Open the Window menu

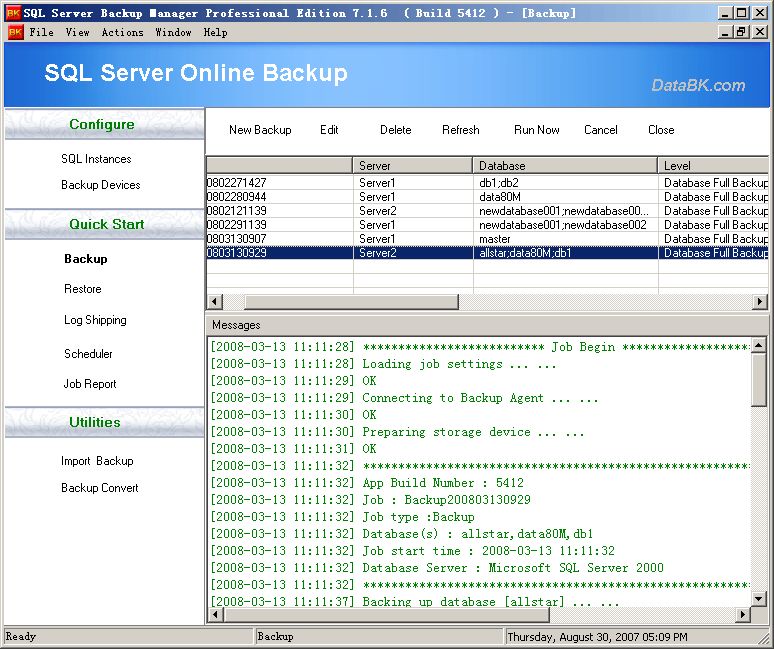click(x=173, y=32)
